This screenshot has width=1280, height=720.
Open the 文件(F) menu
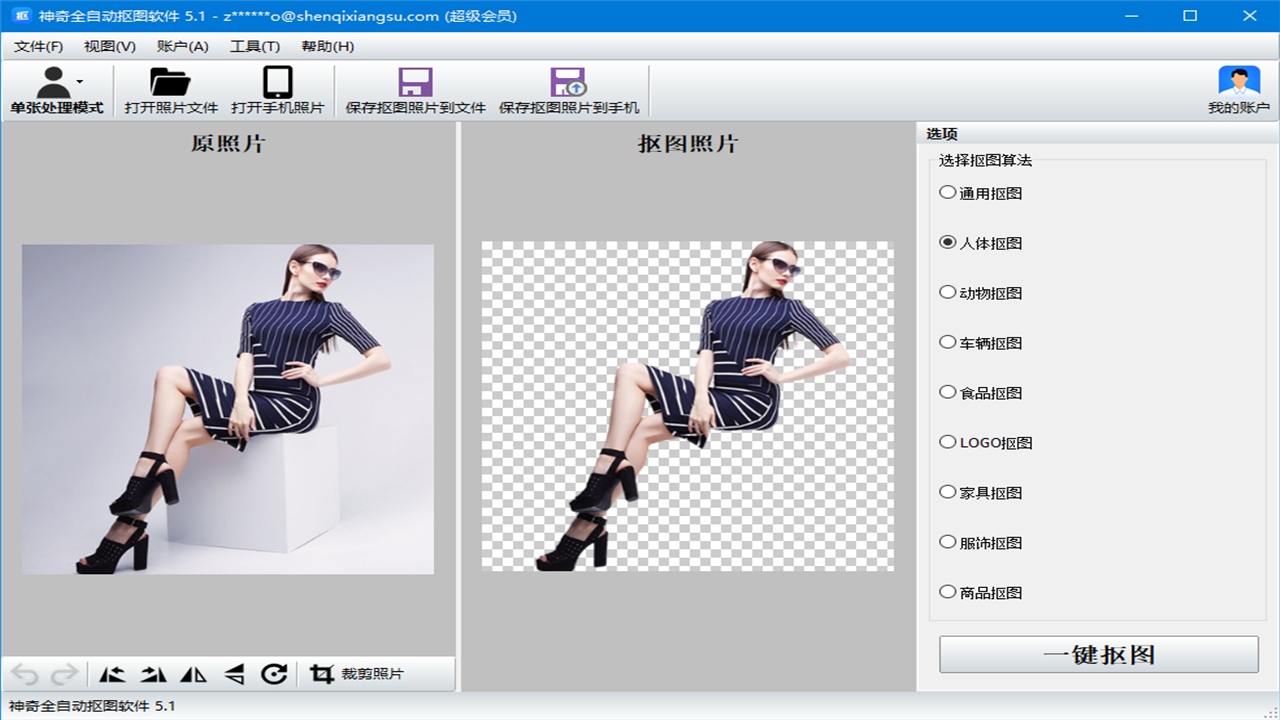(x=38, y=46)
